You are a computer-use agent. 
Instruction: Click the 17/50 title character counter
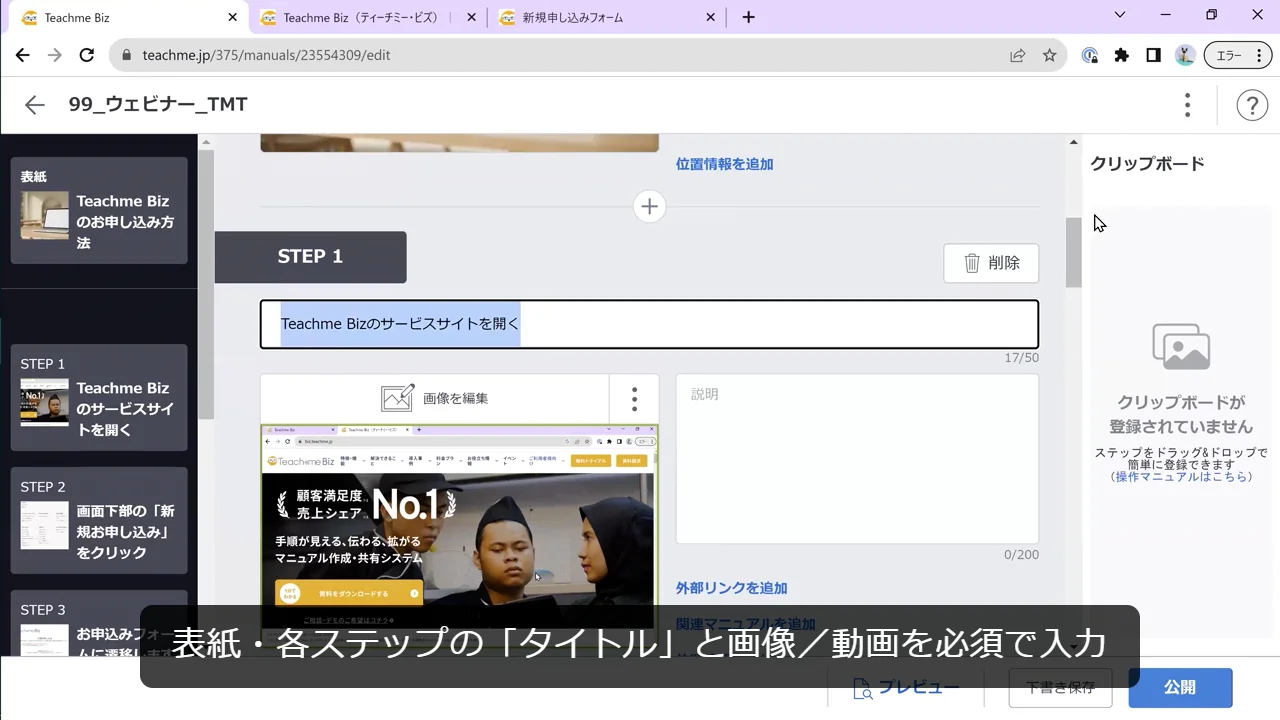tap(1022, 358)
